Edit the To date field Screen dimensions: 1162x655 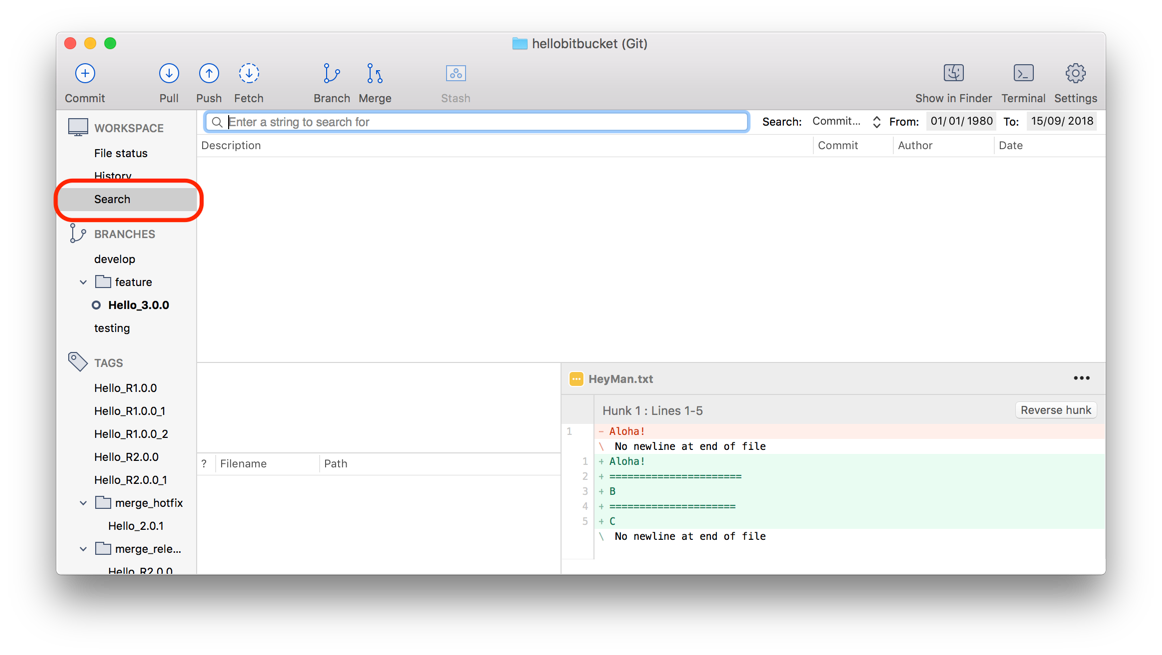(1062, 122)
